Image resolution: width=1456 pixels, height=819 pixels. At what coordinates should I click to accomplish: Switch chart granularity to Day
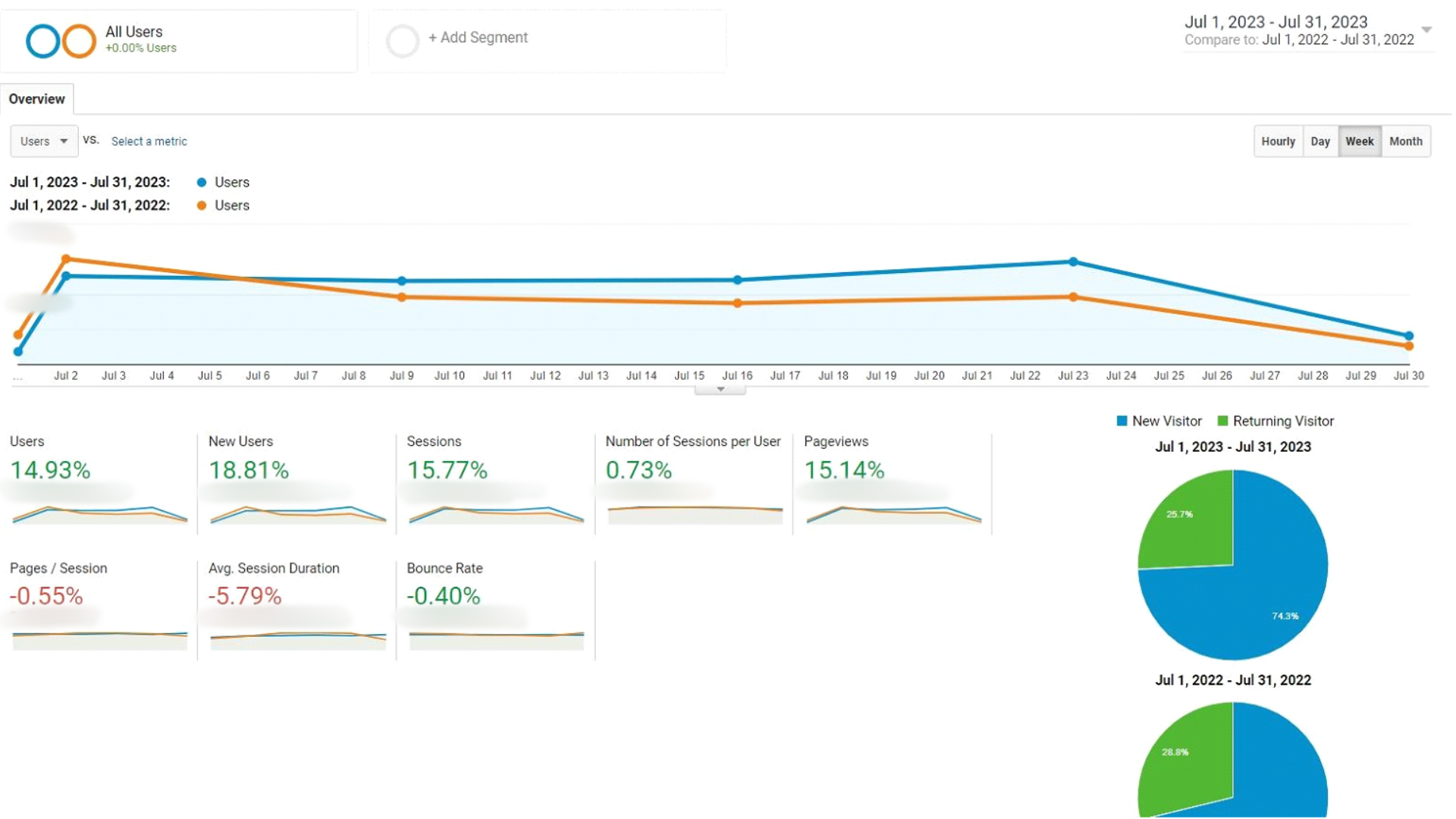[x=1320, y=142]
